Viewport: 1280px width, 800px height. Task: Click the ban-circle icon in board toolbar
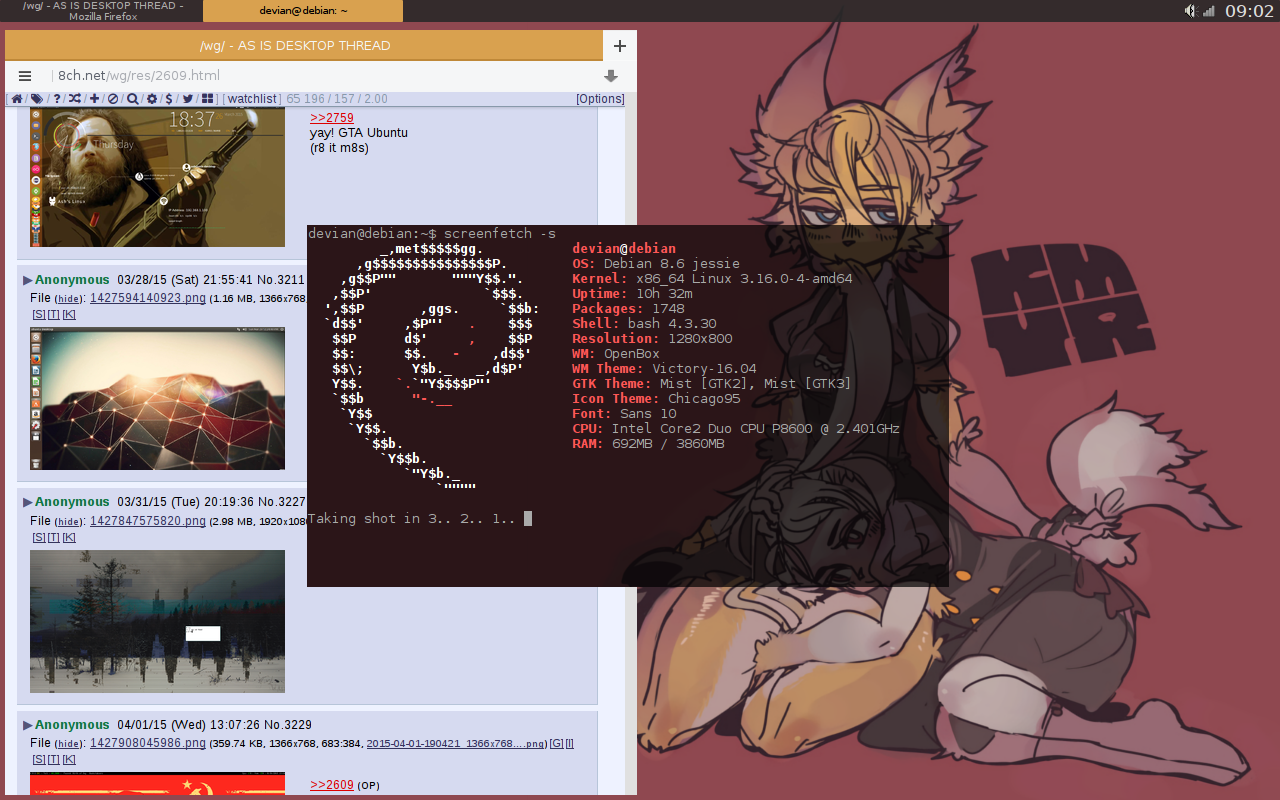(113, 99)
